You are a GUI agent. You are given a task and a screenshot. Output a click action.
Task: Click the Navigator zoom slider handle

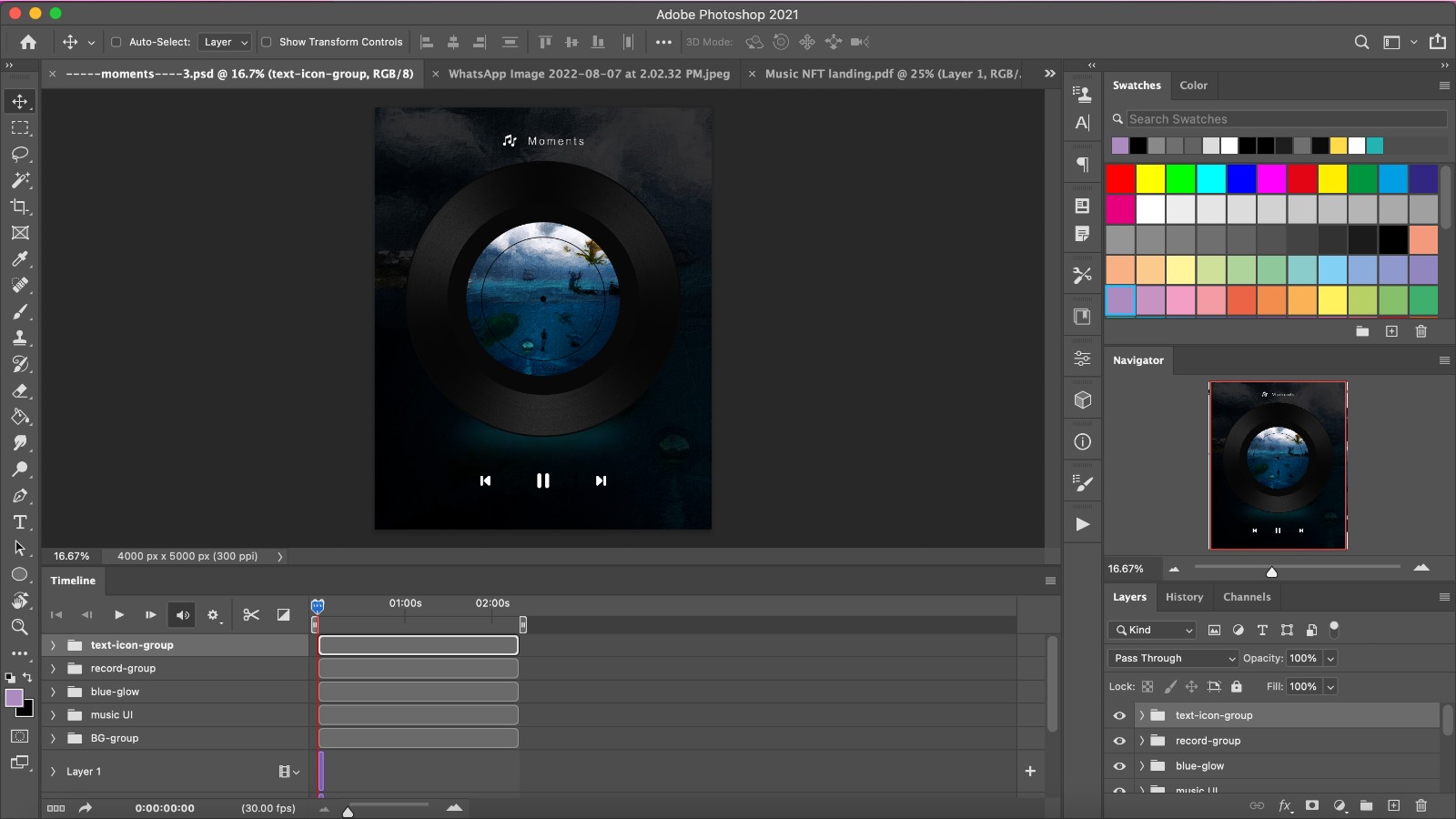1271,571
